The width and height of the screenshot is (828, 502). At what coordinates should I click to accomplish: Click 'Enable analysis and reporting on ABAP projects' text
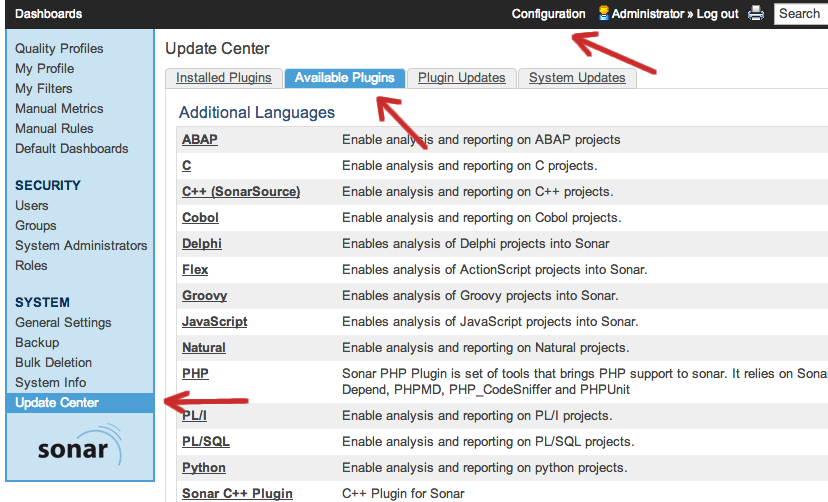[481, 139]
